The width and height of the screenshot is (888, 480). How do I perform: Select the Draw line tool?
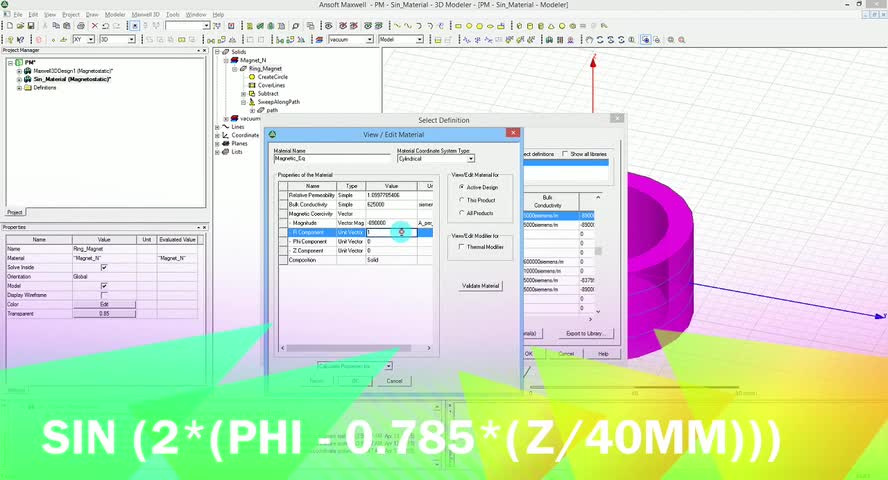[x=397, y=26]
